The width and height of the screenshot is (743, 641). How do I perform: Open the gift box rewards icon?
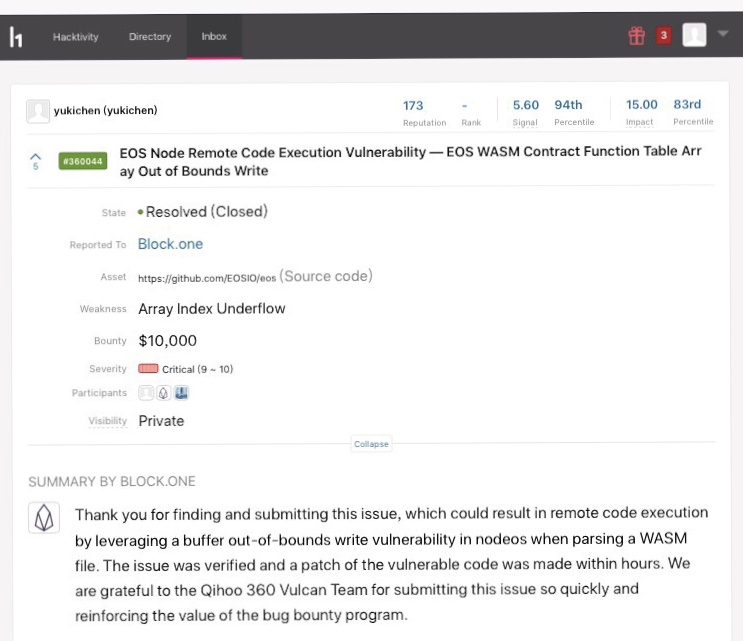pos(636,36)
